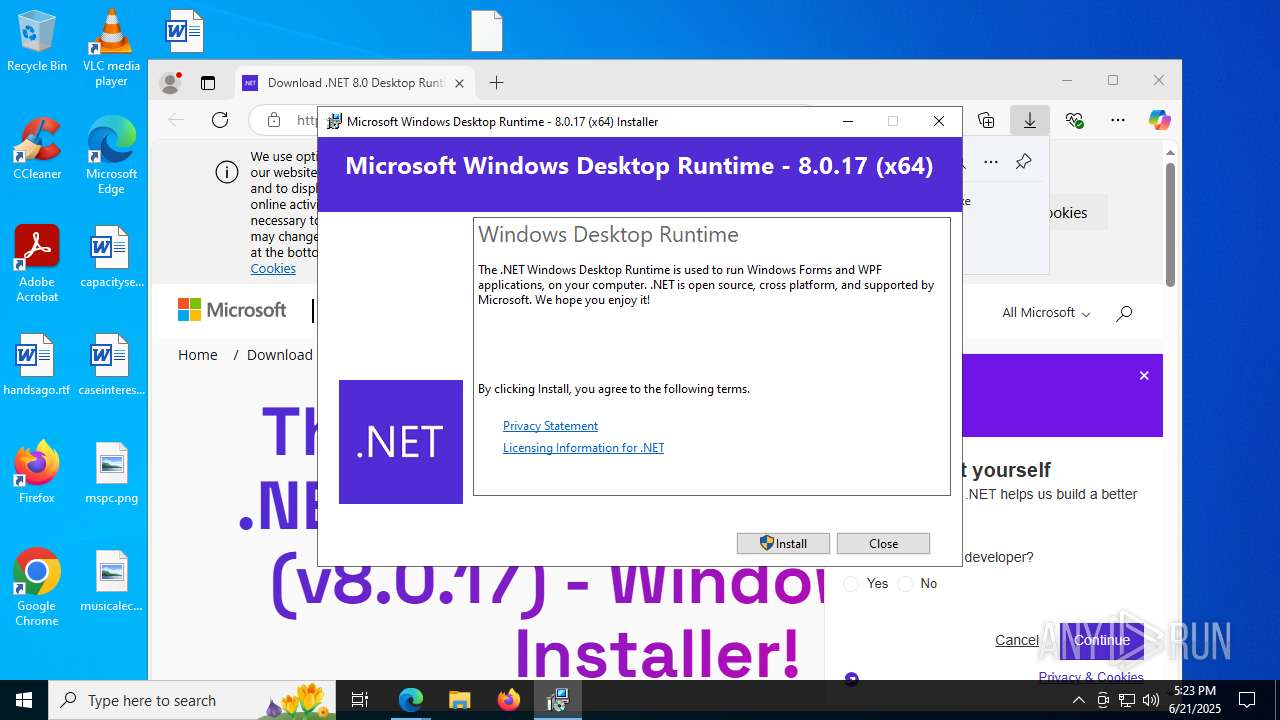Image resolution: width=1280 pixels, height=720 pixels.
Task: Open Firefox desktop shortcut
Action: 37,472
